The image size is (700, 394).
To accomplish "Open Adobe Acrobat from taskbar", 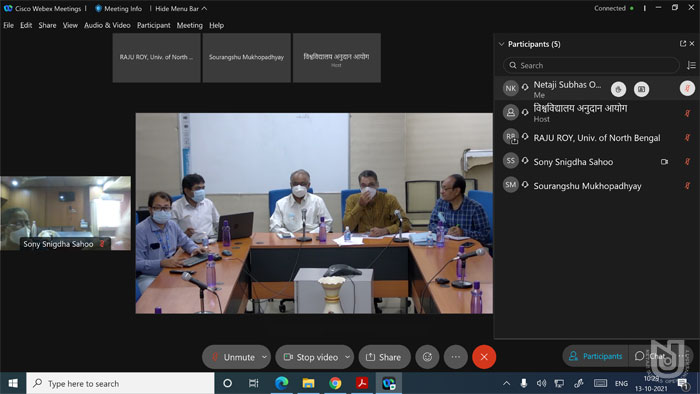I will 362,383.
